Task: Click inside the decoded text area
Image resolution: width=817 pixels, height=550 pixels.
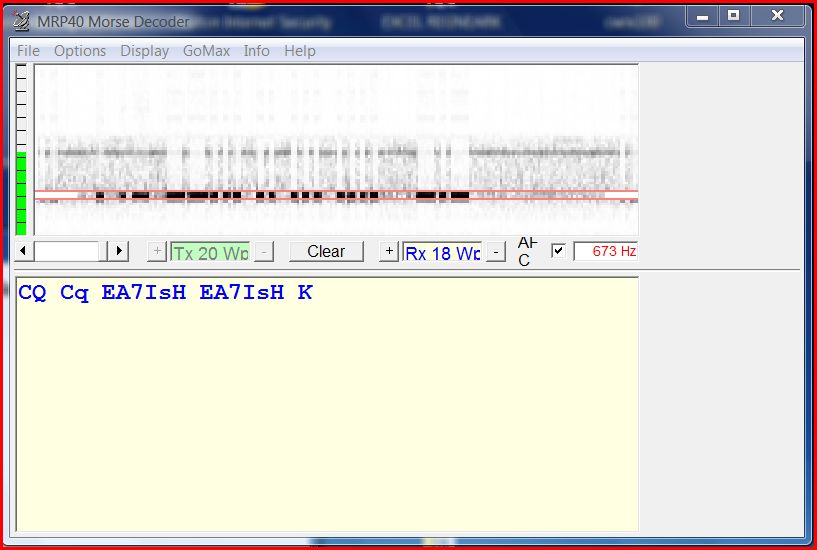Action: [x=327, y=400]
